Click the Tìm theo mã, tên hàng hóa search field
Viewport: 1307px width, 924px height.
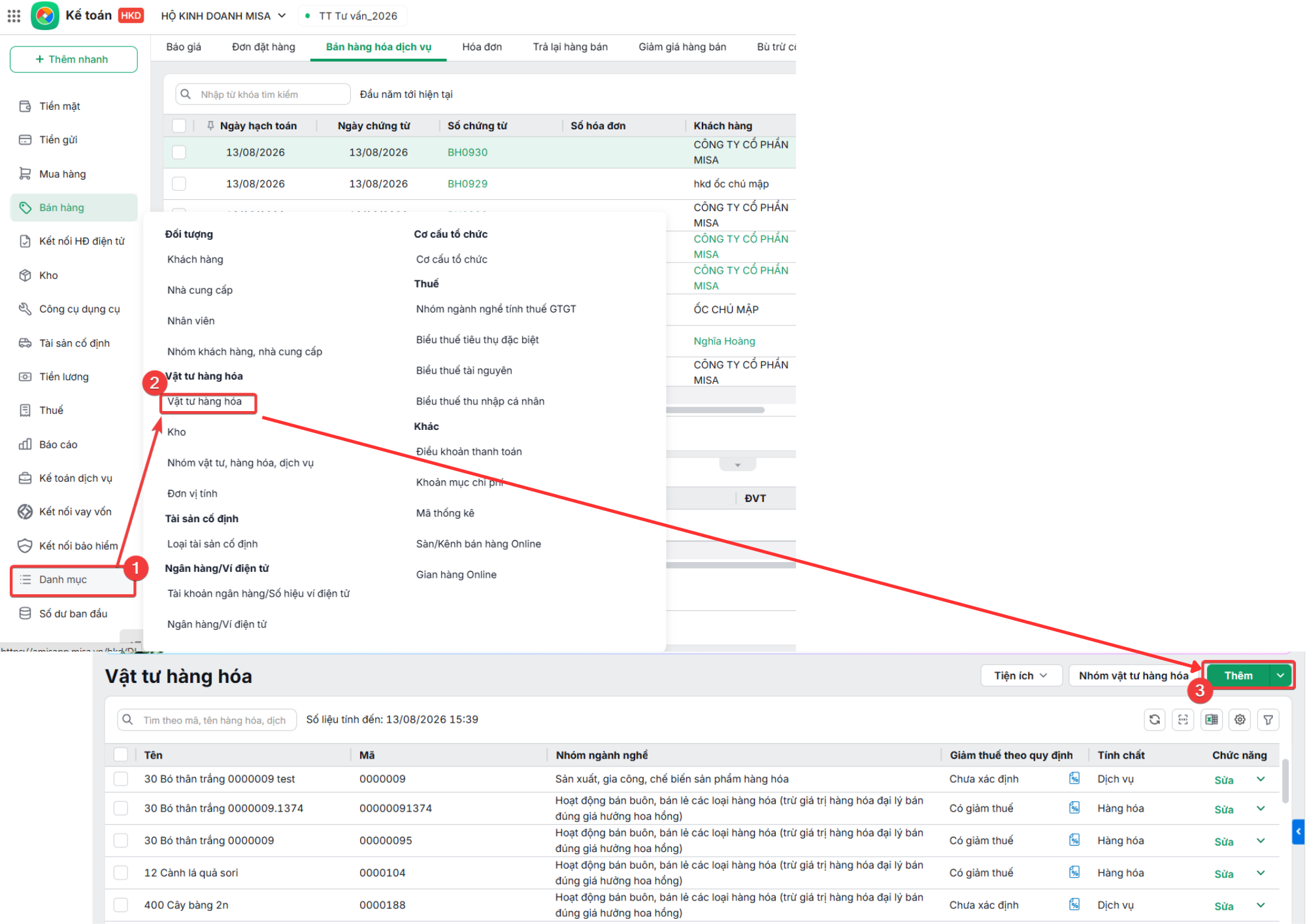point(207,720)
